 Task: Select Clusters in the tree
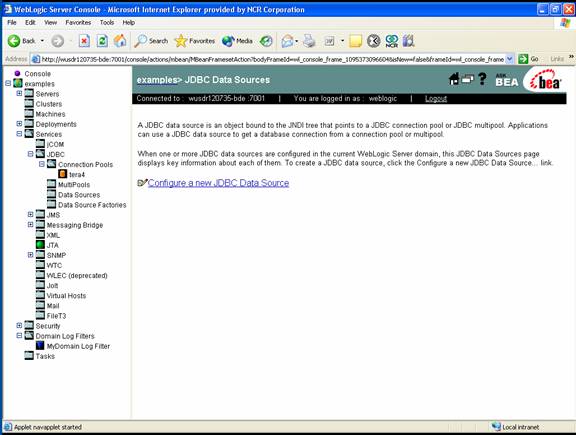coord(49,104)
